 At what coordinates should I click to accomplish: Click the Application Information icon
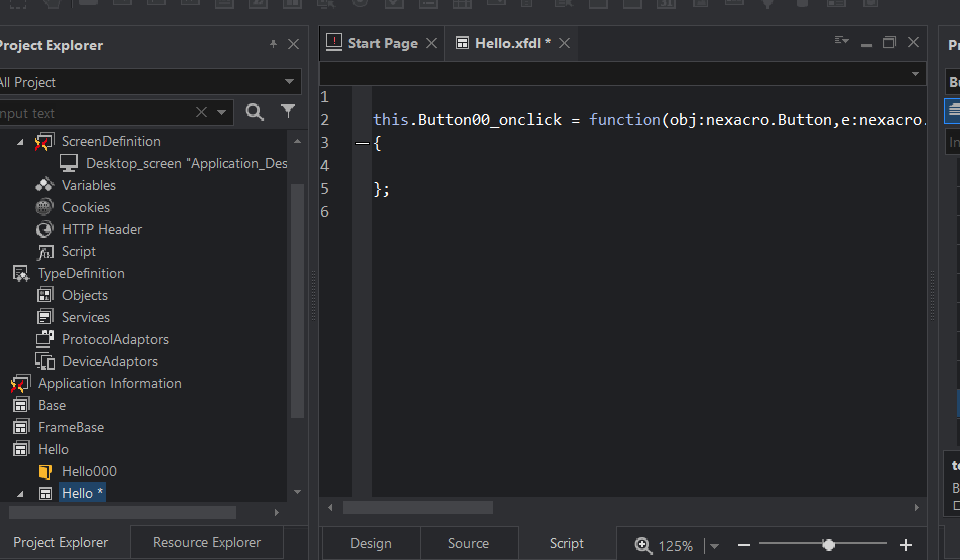click(20, 384)
